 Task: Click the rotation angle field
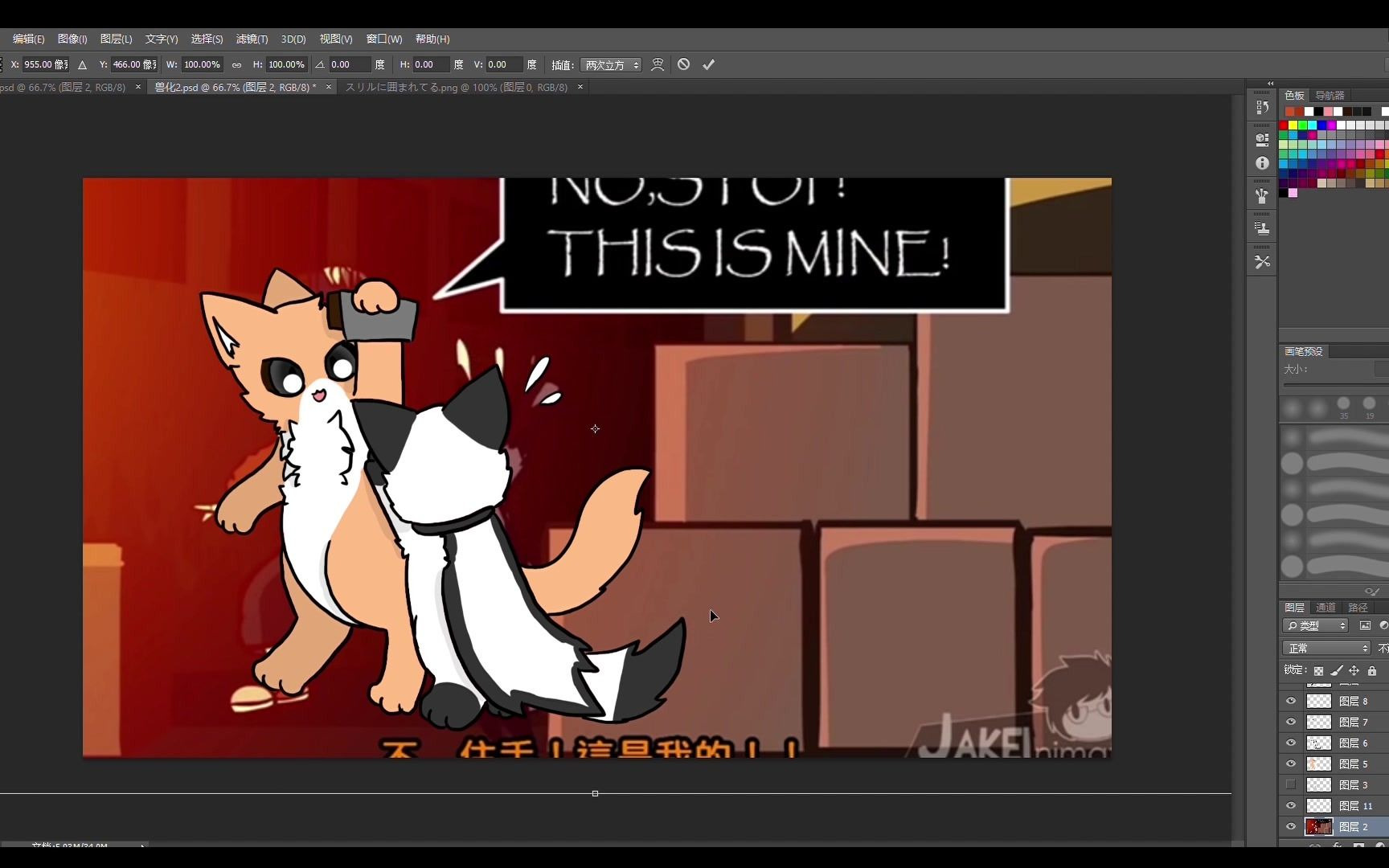point(350,64)
